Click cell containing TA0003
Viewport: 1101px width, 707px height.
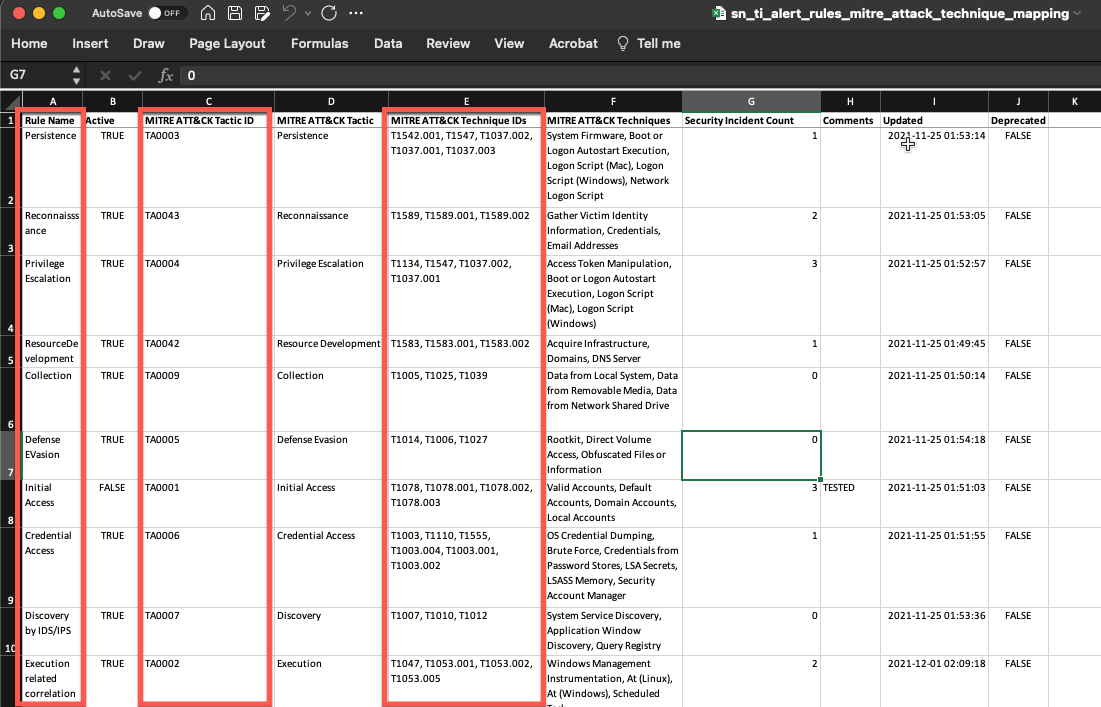(209, 167)
